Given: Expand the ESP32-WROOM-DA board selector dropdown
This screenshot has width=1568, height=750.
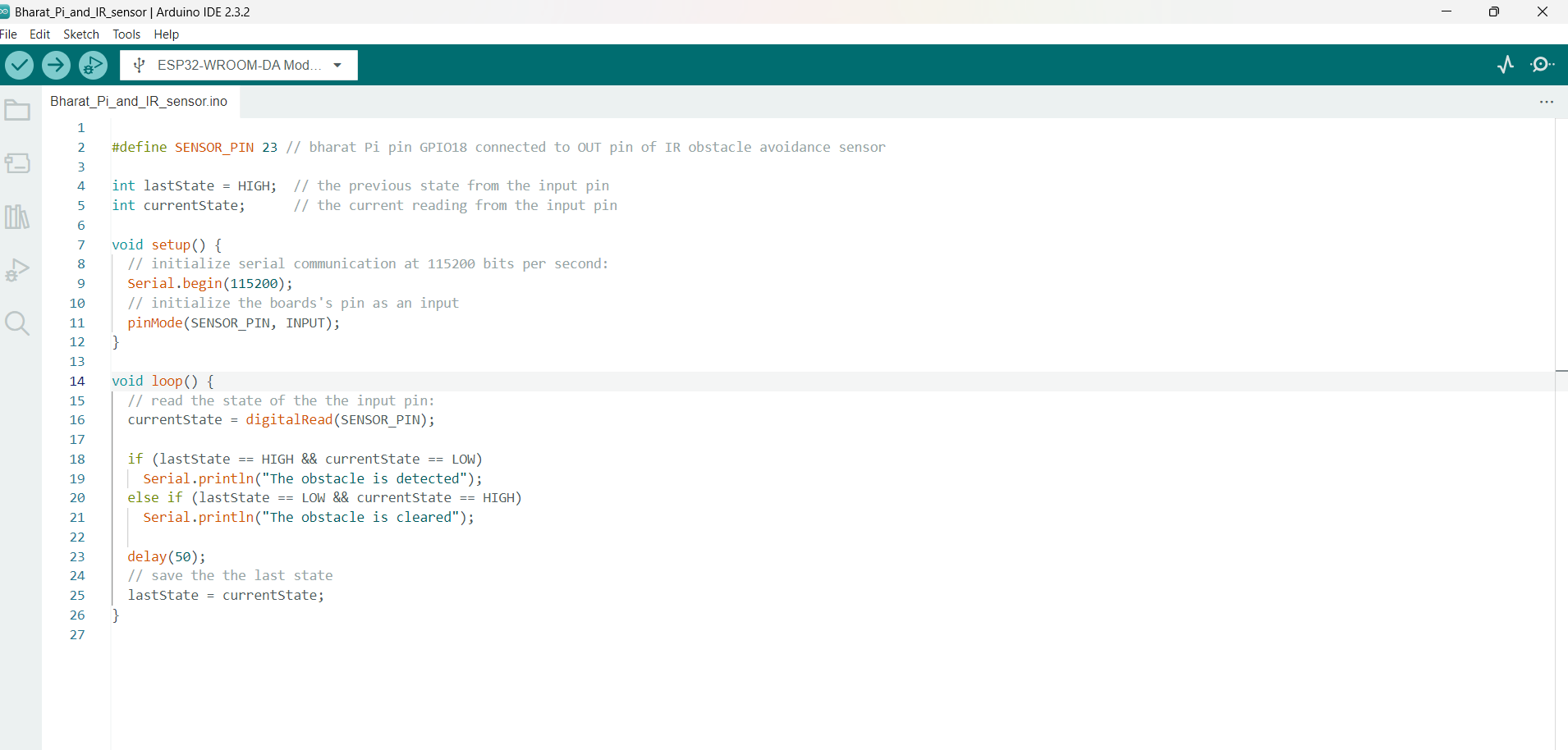Looking at the screenshot, I should pos(239,65).
